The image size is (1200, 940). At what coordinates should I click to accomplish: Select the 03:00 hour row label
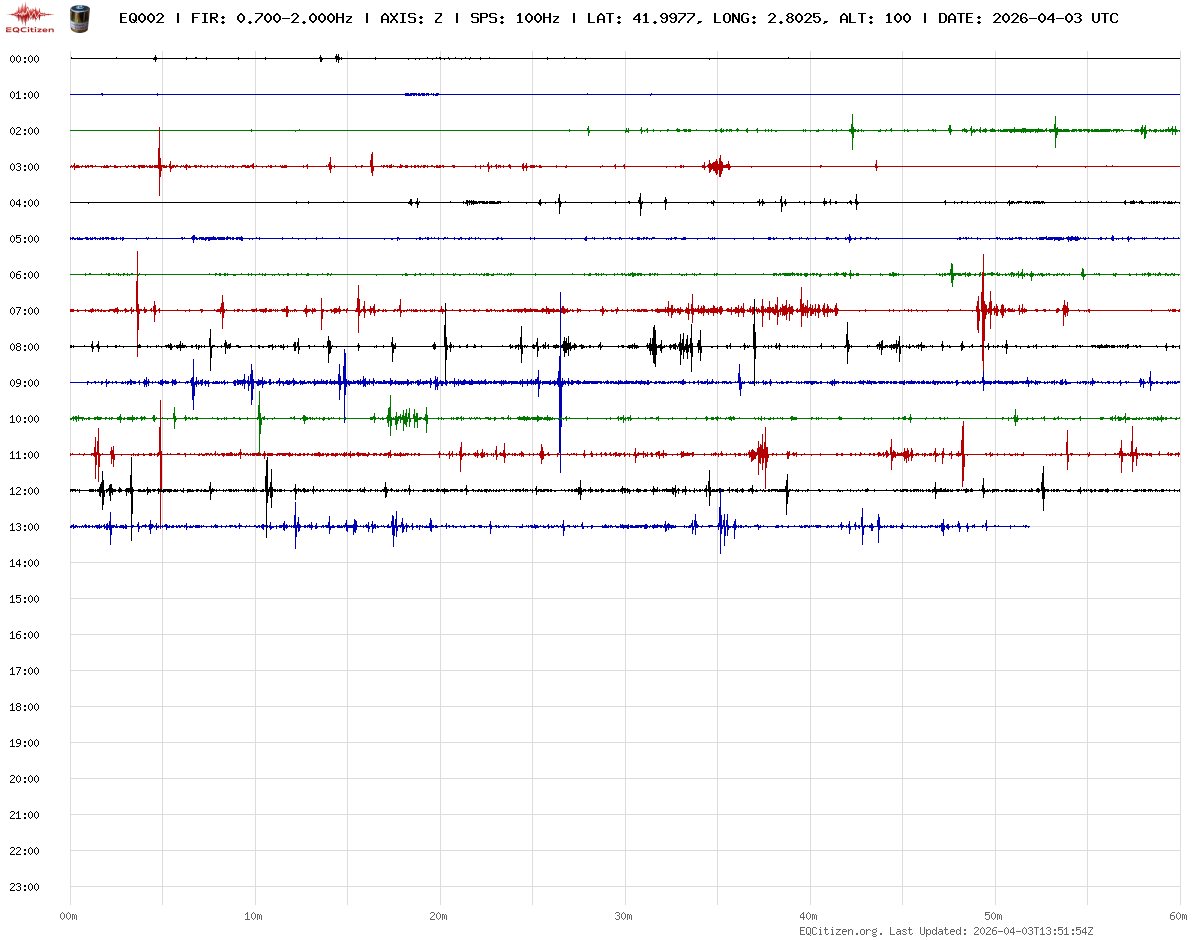tap(24, 167)
